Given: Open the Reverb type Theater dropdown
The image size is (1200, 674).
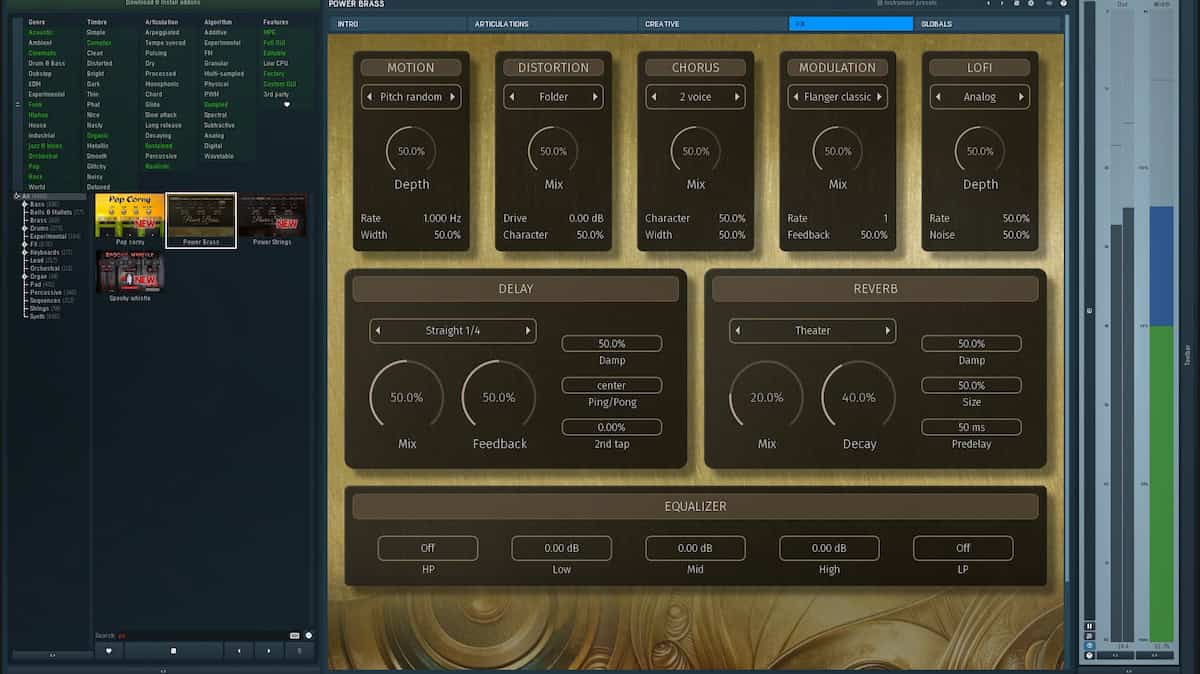Looking at the screenshot, I should (x=812, y=331).
